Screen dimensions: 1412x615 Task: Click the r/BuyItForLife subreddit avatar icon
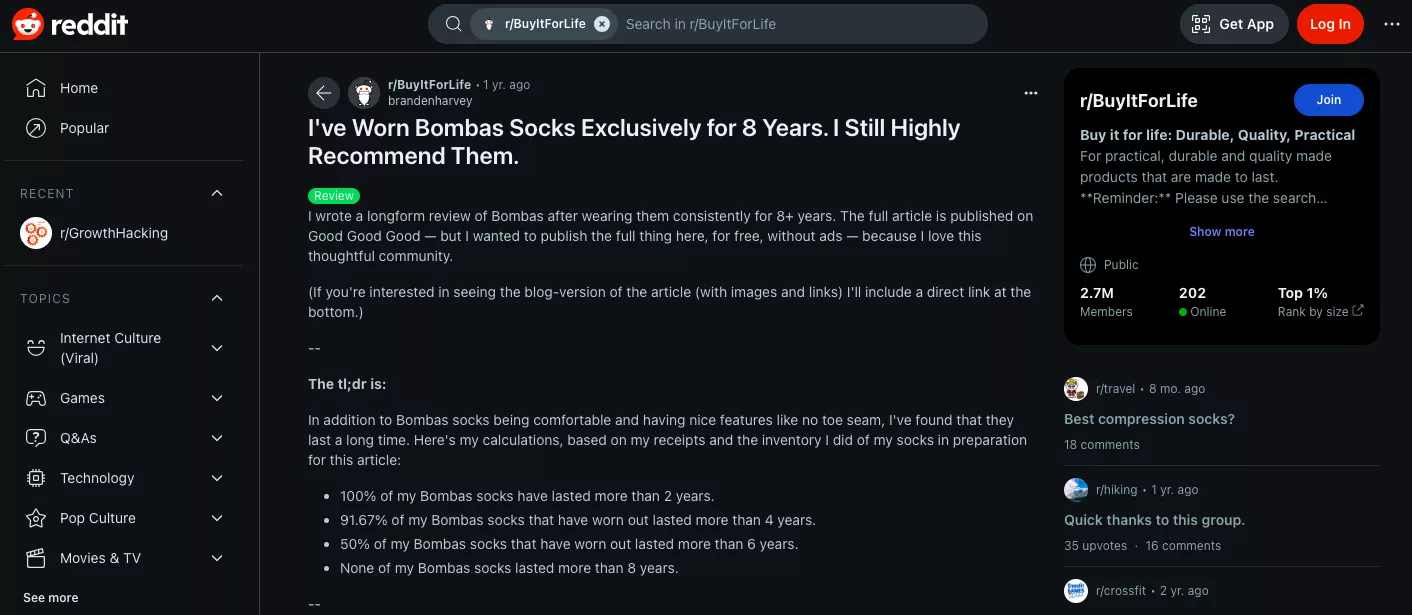(x=364, y=93)
